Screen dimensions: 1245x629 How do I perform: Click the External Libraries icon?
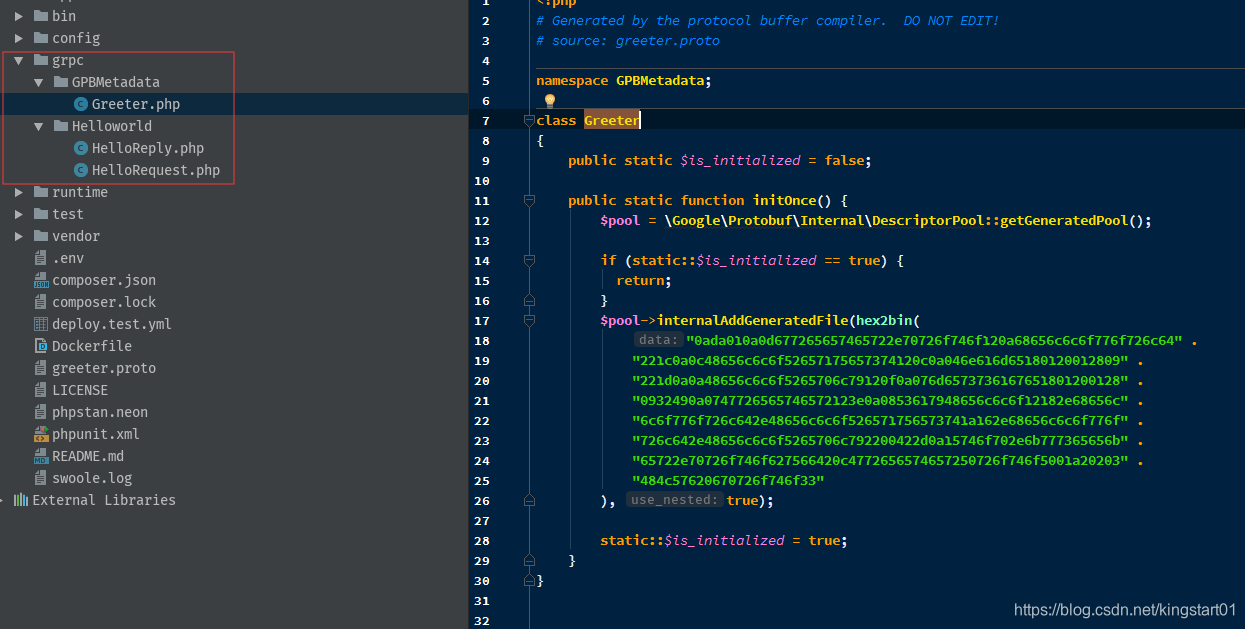pos(20,500)
